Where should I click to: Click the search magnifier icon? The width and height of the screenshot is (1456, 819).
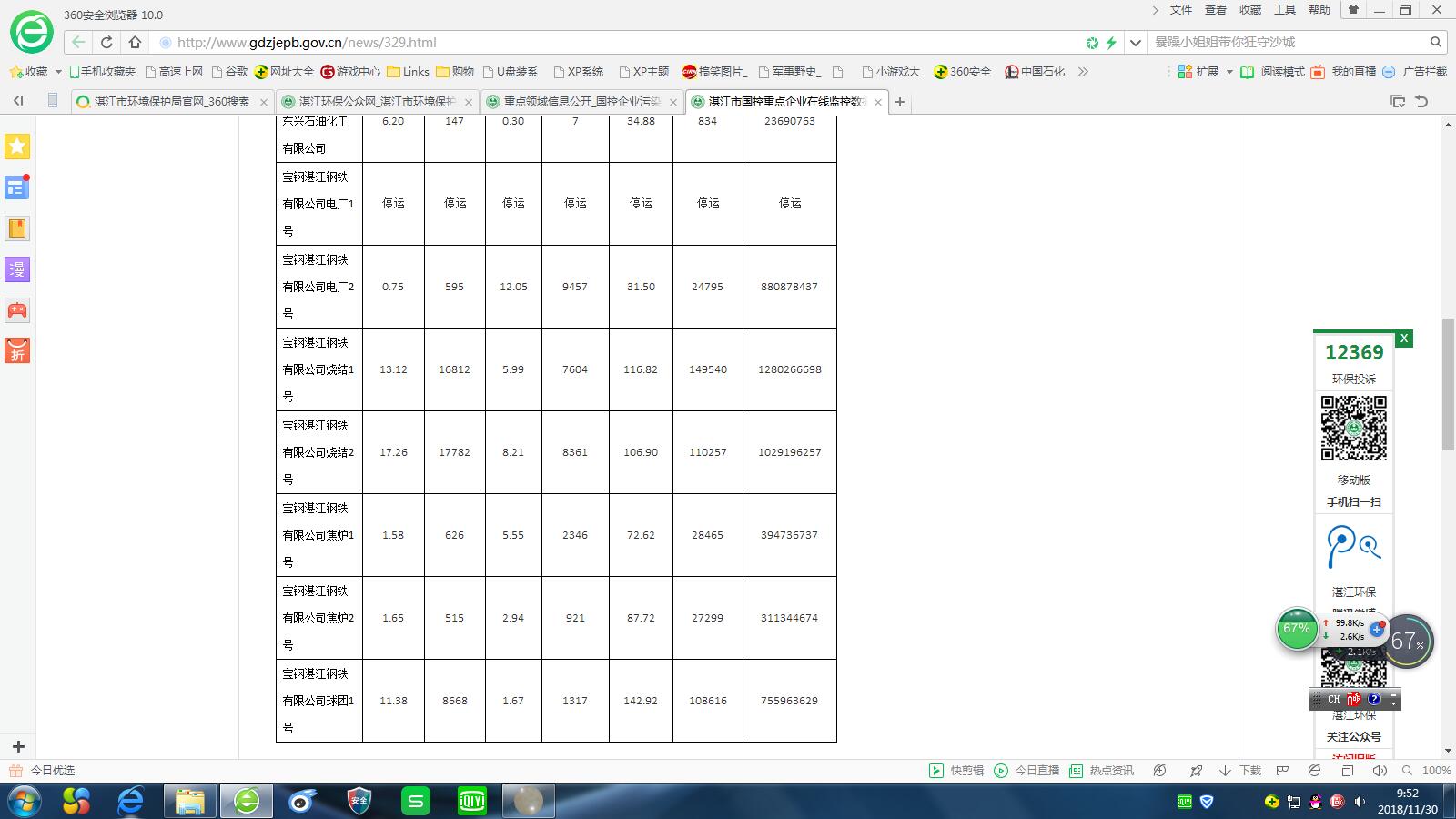(1436, 42)
